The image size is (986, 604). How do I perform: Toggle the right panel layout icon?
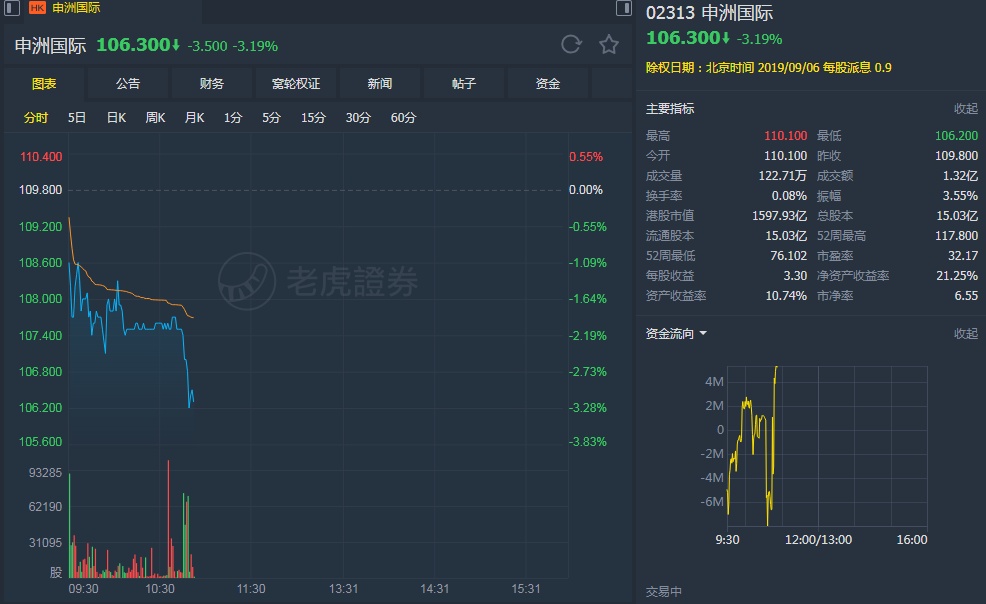(623, 8)
